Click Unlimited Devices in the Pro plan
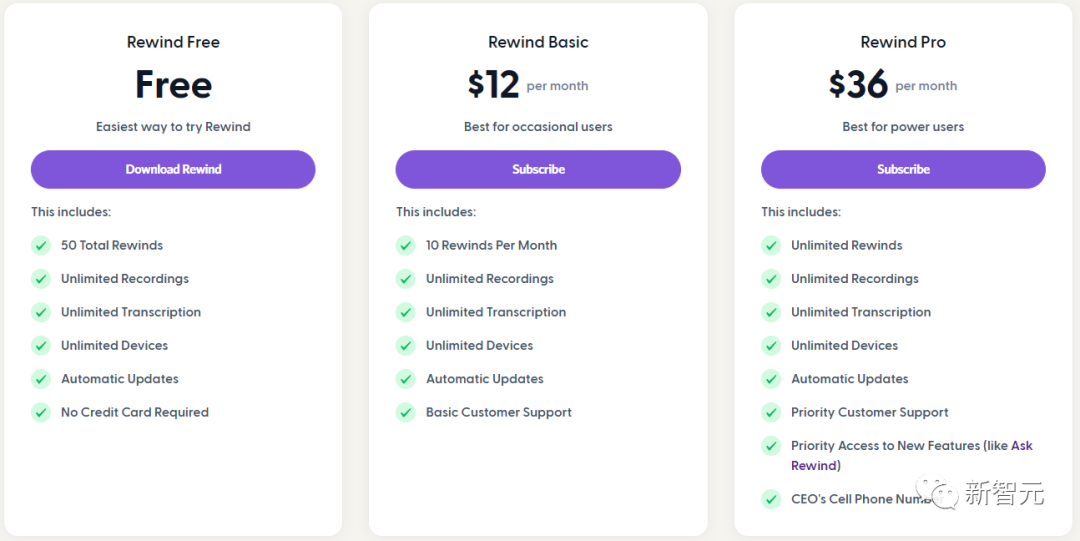This screenshot has height=541, width=1080. (844, 346)
